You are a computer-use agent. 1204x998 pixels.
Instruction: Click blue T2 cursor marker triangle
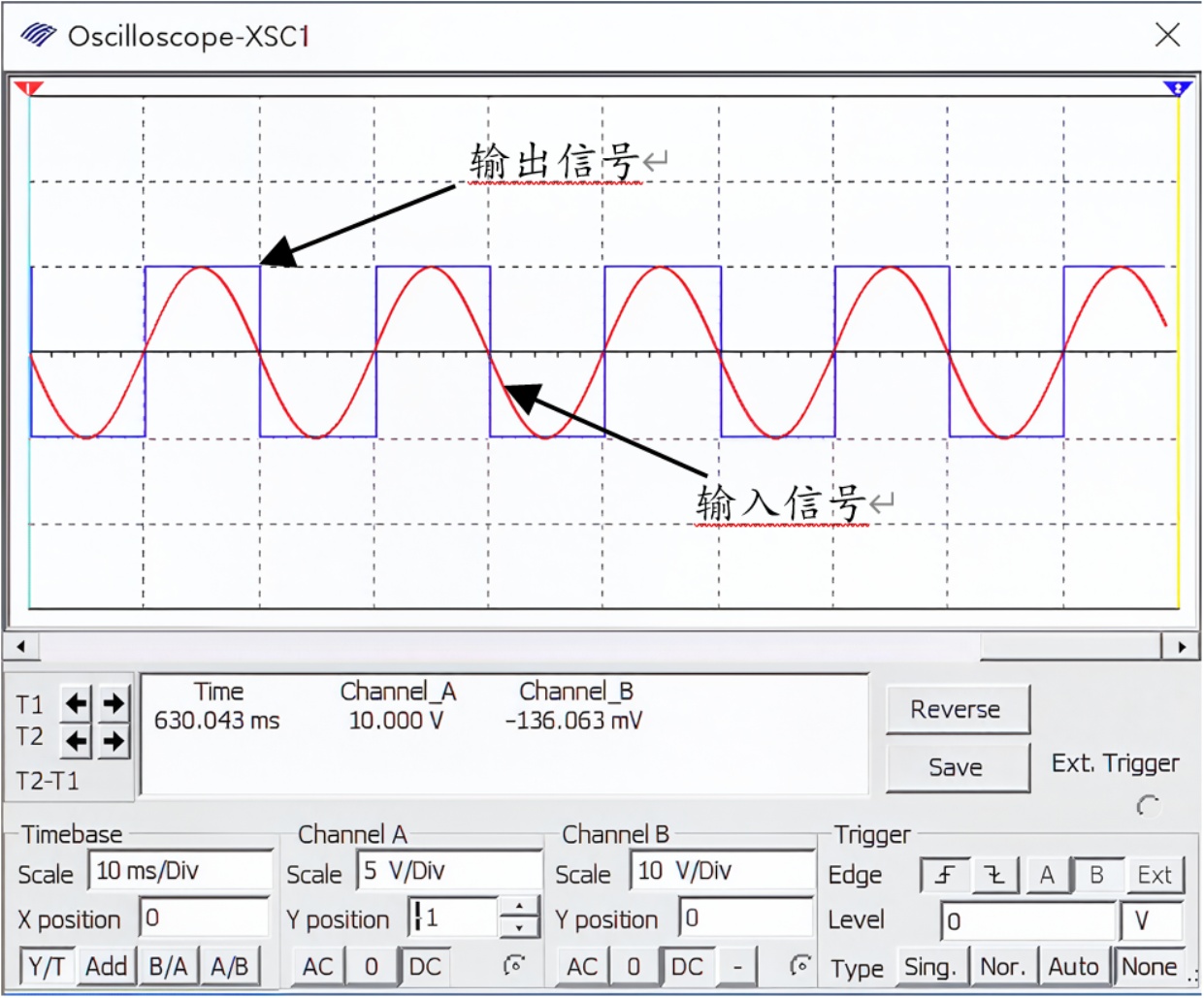click(x=1177, y=89)
